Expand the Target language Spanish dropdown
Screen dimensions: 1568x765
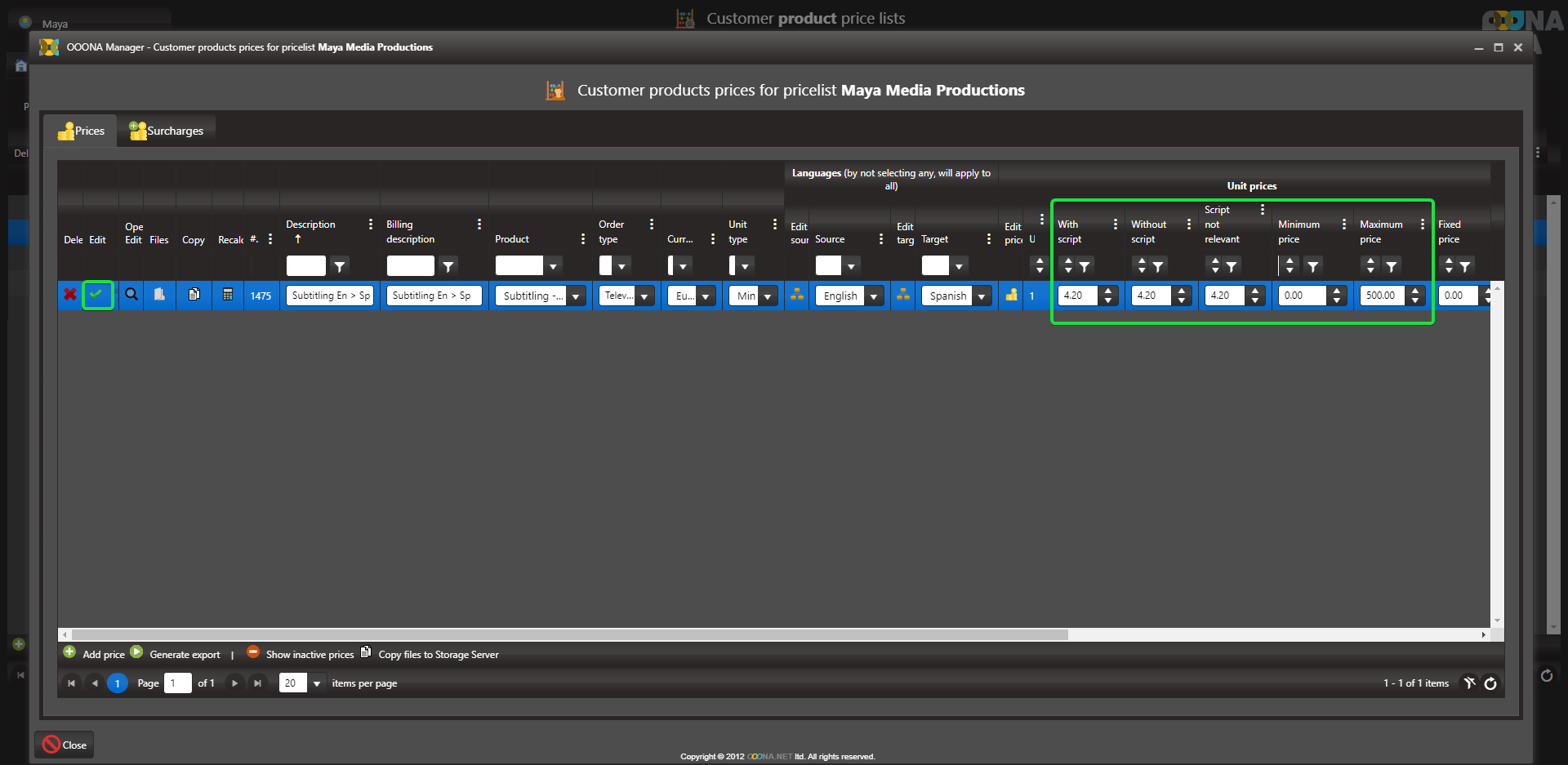pos(982,296)
